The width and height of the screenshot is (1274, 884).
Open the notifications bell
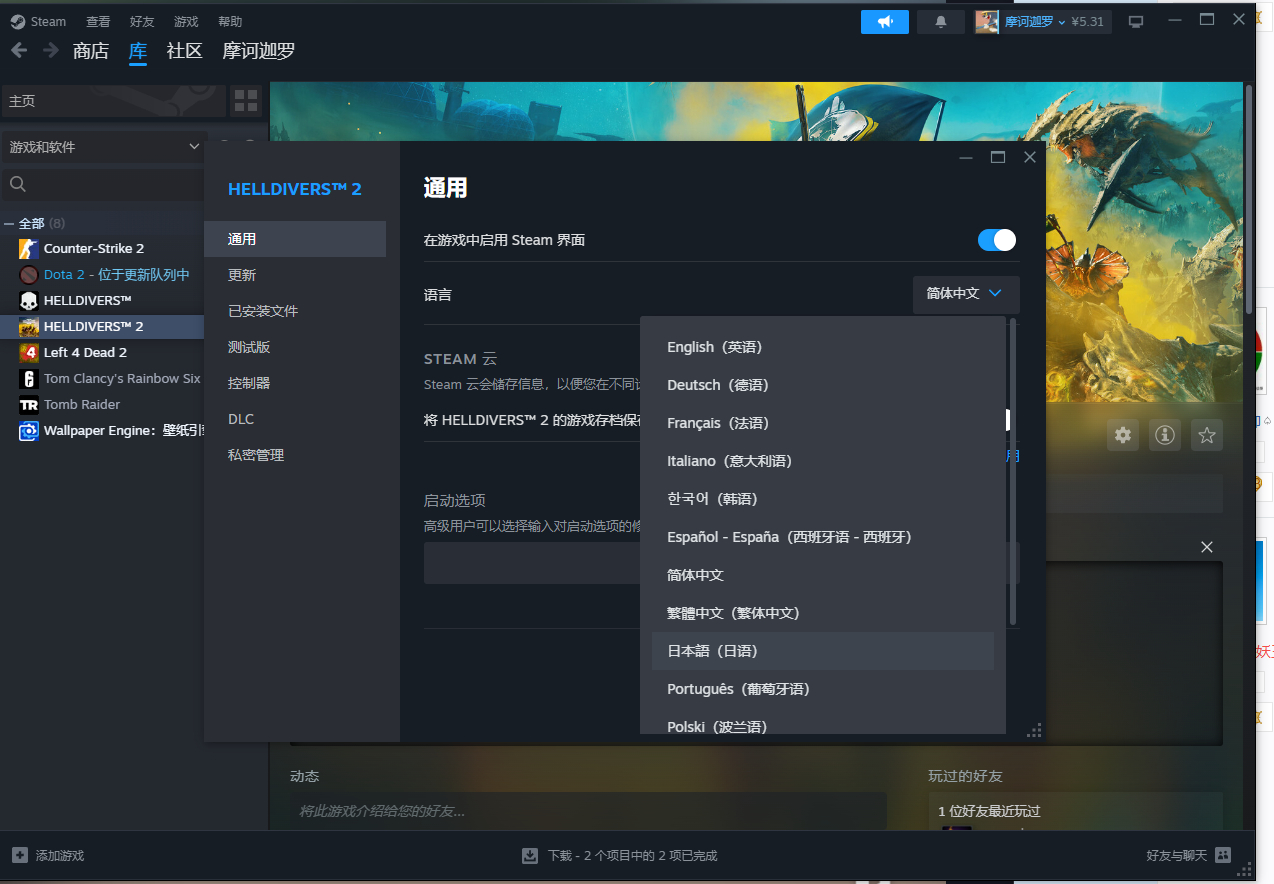pyautogui.click(x=941, y=21)
